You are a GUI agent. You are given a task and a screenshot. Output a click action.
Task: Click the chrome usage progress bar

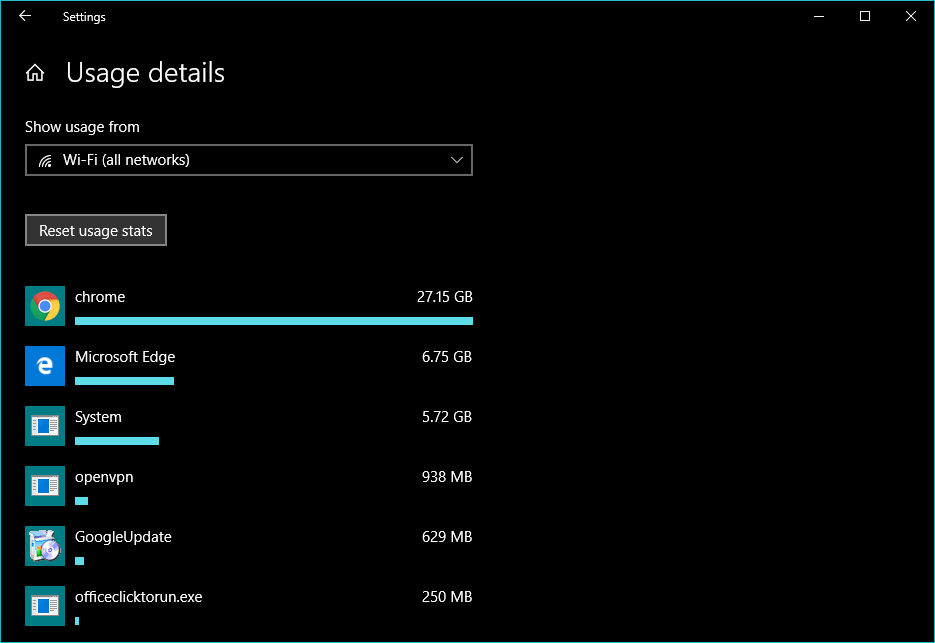tap(273, 321)
